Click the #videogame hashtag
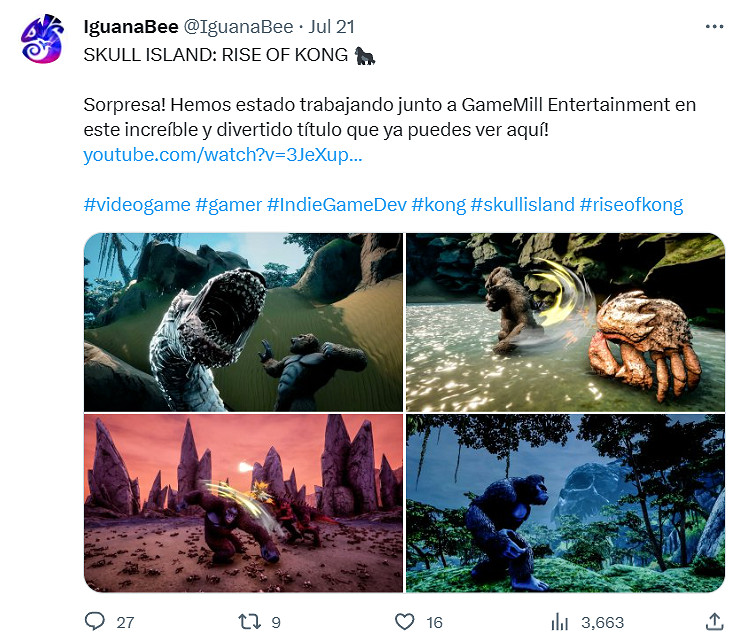 [137, 205]
